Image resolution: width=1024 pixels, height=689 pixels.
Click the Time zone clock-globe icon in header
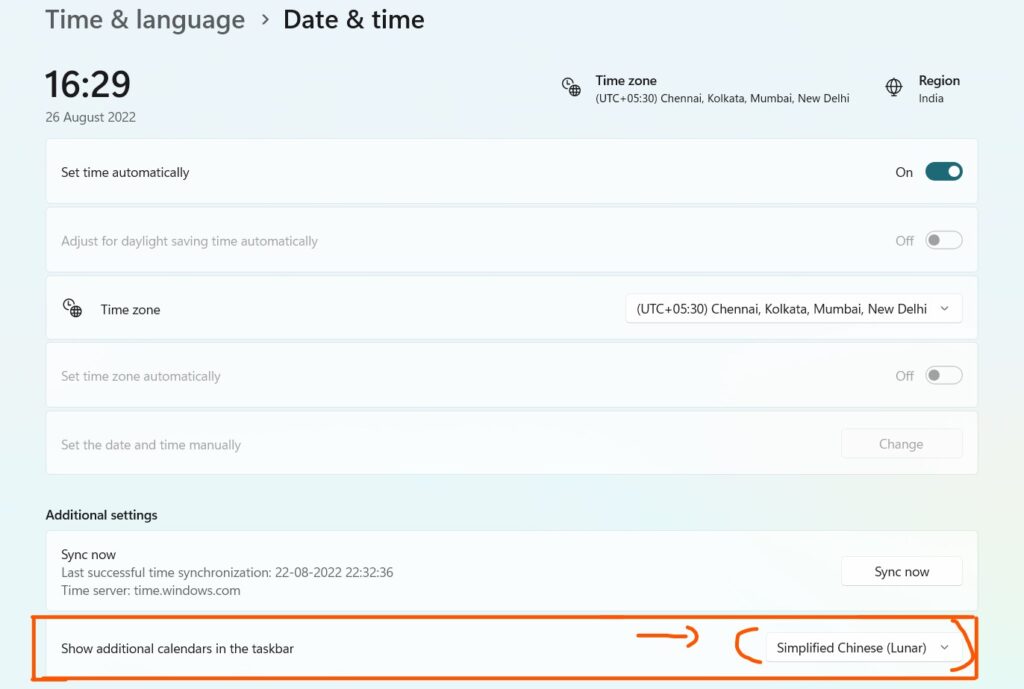571,88
